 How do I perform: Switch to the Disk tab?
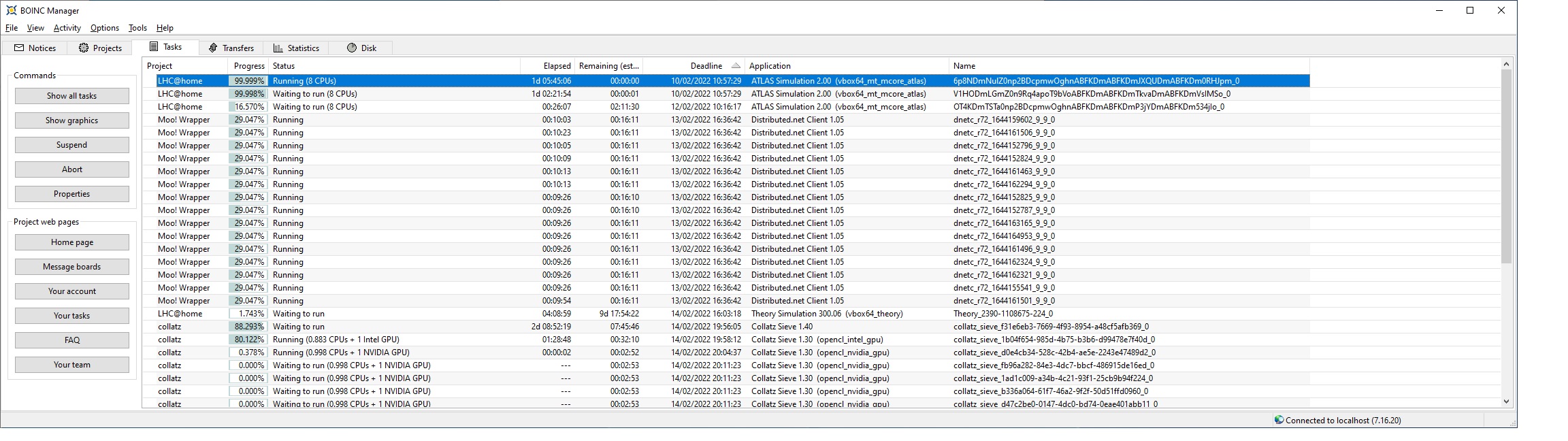[361, 48]
